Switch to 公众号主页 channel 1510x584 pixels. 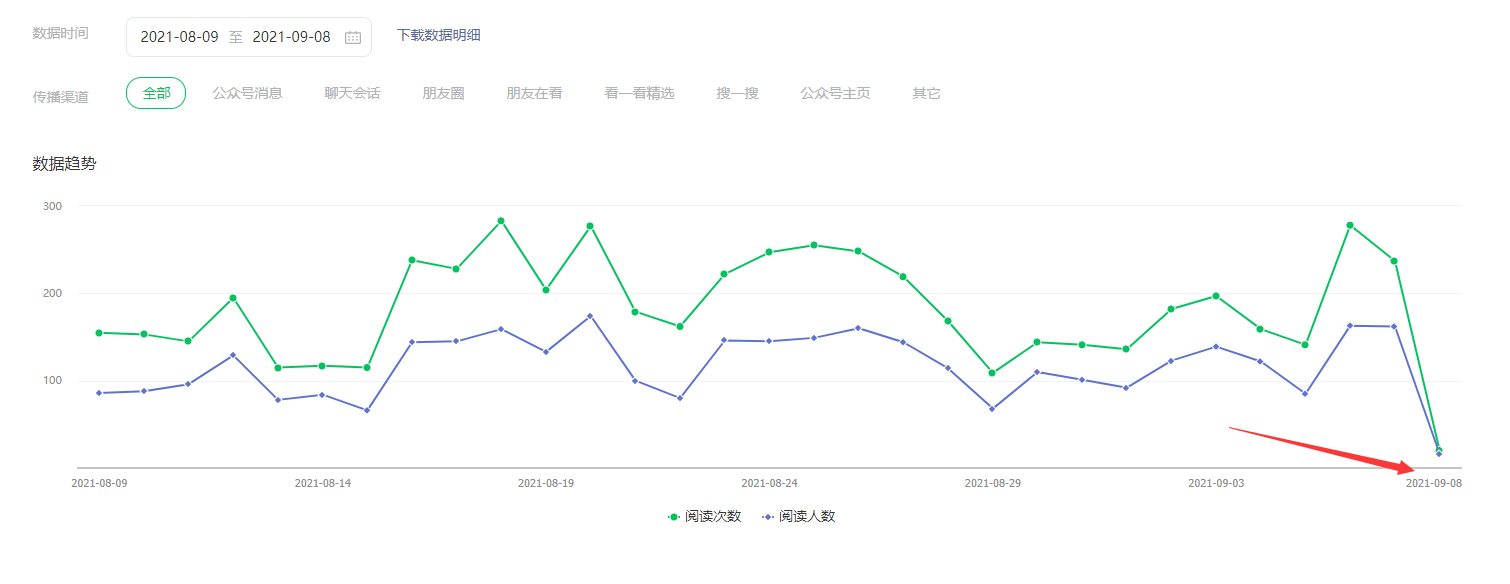pos(835,93)
